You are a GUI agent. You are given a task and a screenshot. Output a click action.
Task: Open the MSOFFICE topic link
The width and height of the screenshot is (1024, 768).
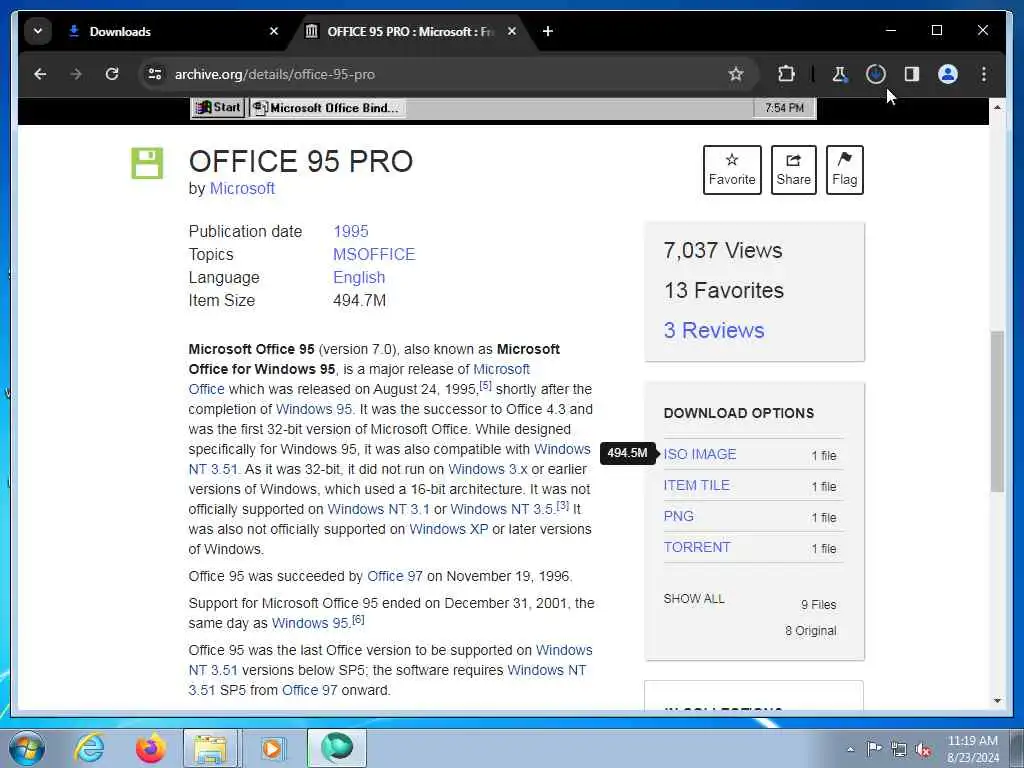point(374,255)
